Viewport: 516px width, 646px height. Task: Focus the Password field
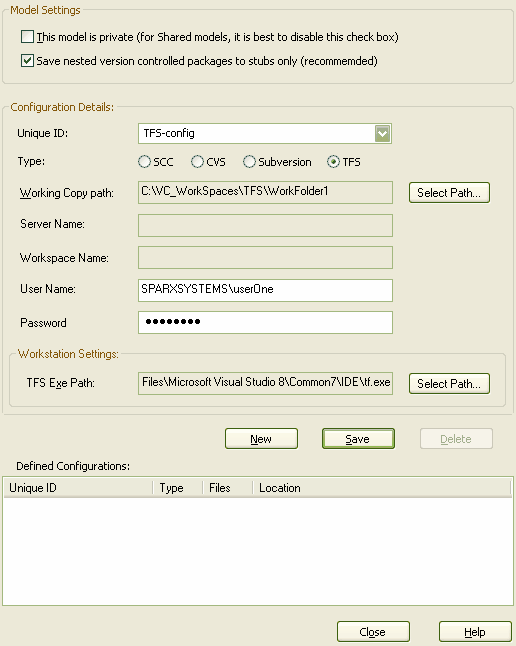[265, 322]
